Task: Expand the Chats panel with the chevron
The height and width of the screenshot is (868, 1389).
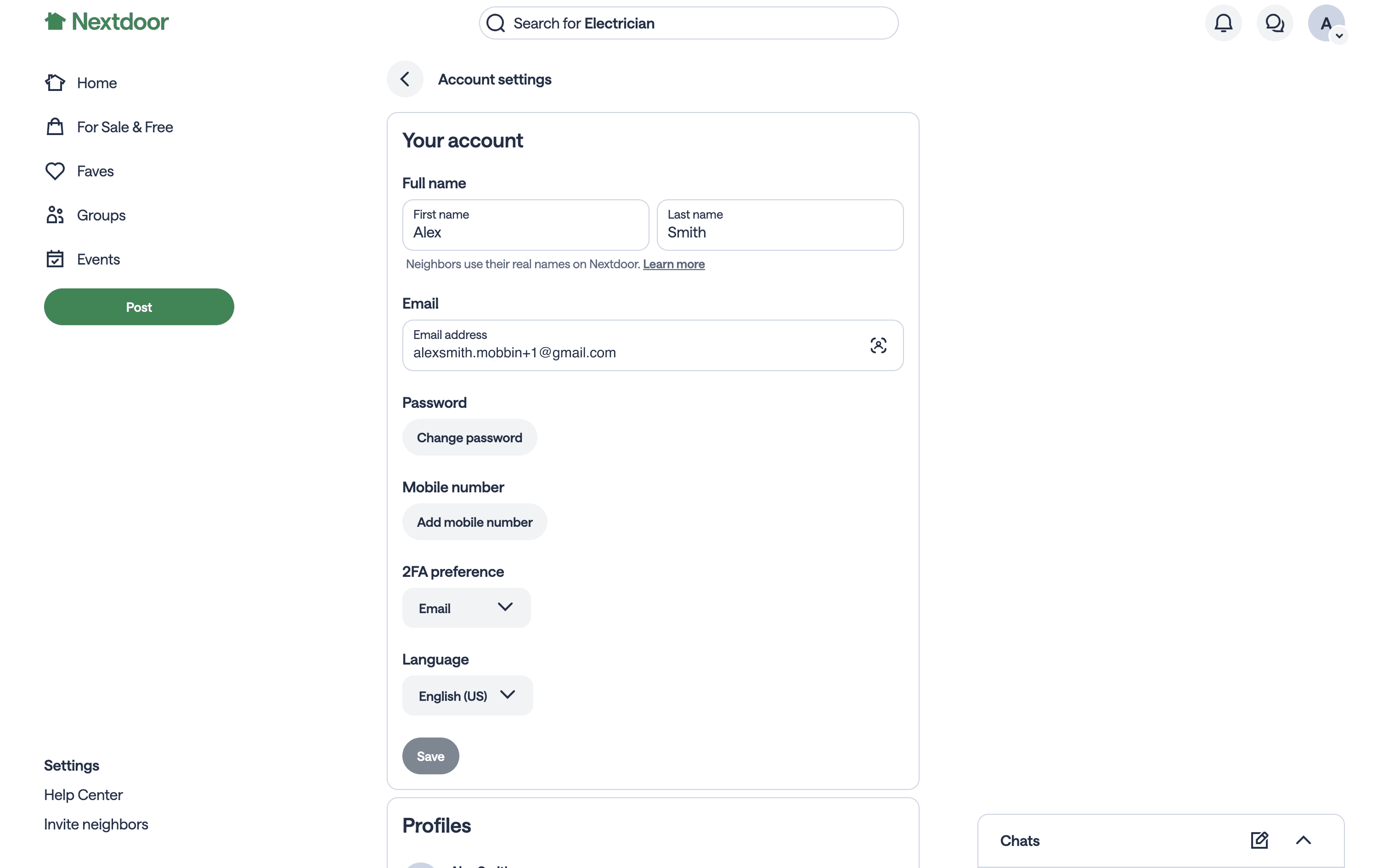Action: pos(1303,840)
